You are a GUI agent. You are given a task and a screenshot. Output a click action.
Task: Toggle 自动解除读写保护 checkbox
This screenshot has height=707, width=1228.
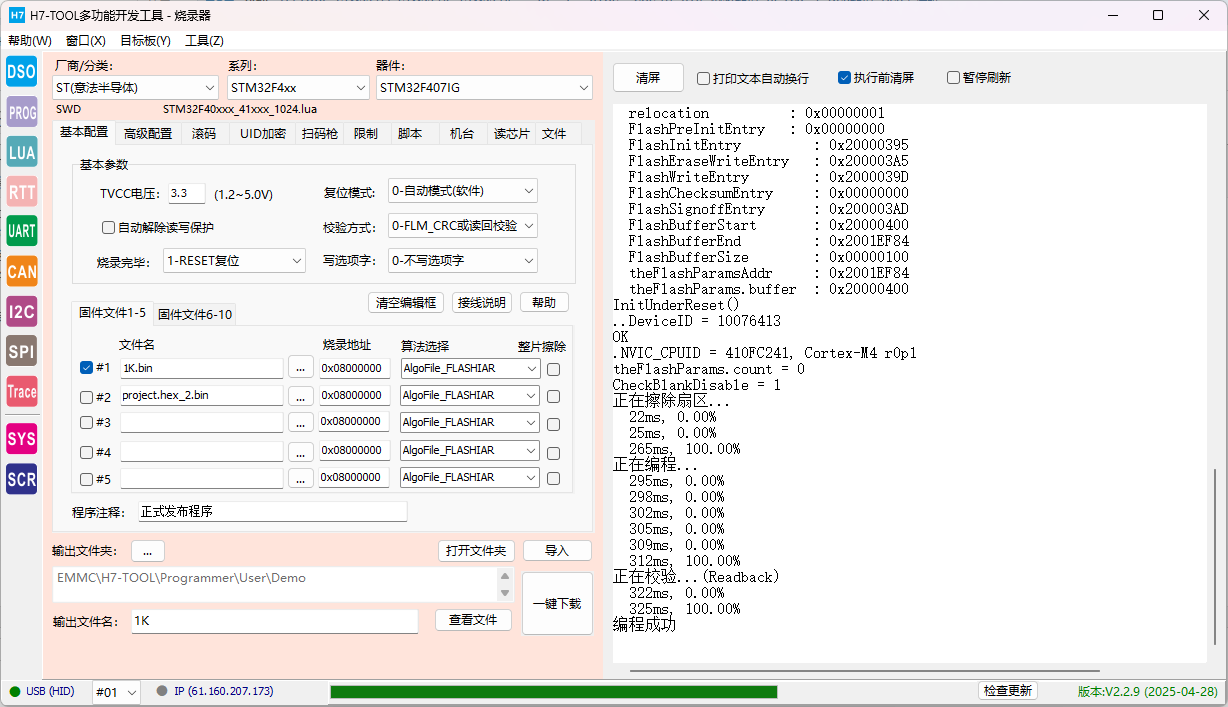109,227
